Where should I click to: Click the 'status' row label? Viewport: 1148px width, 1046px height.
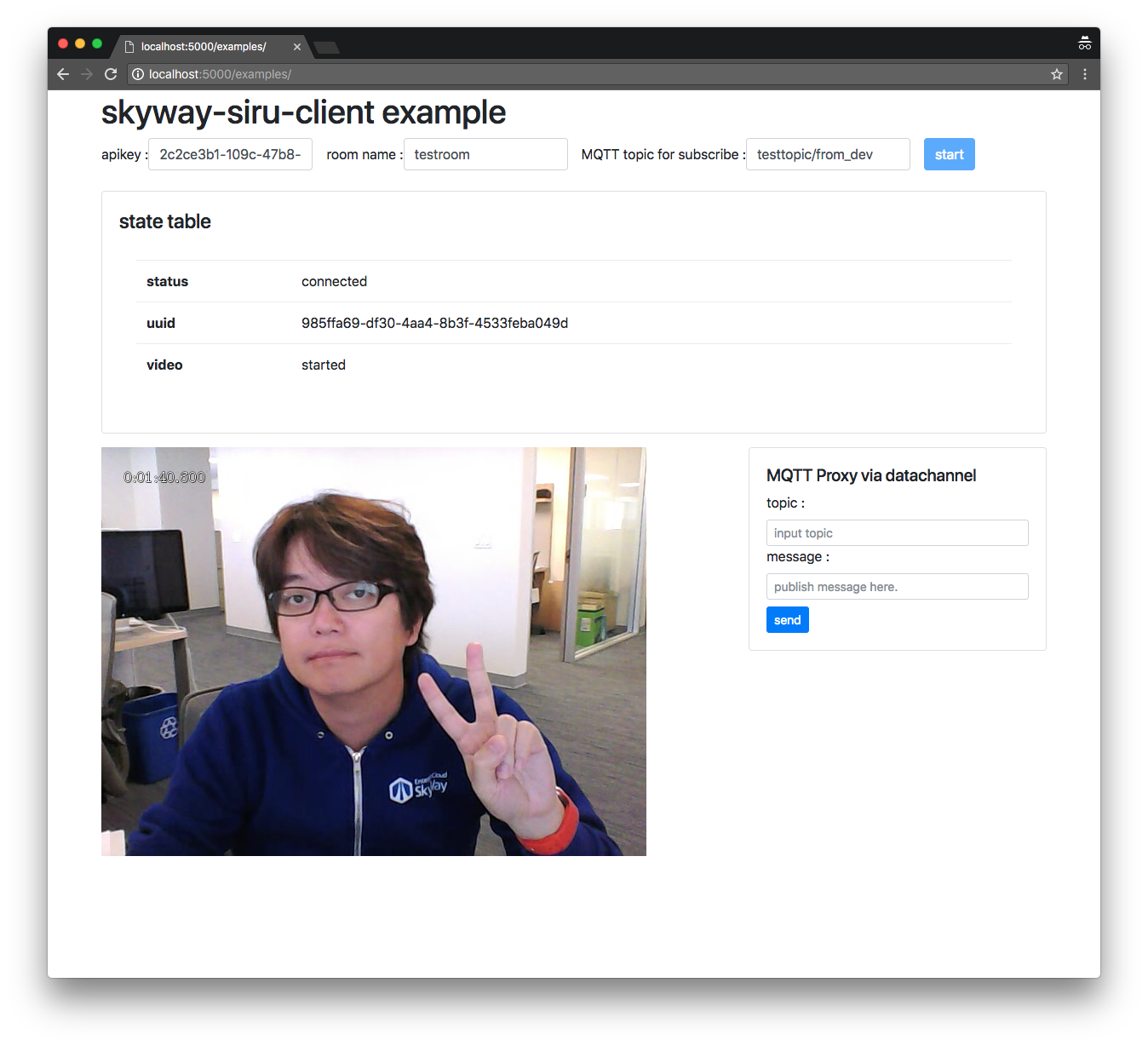[167, 281]
